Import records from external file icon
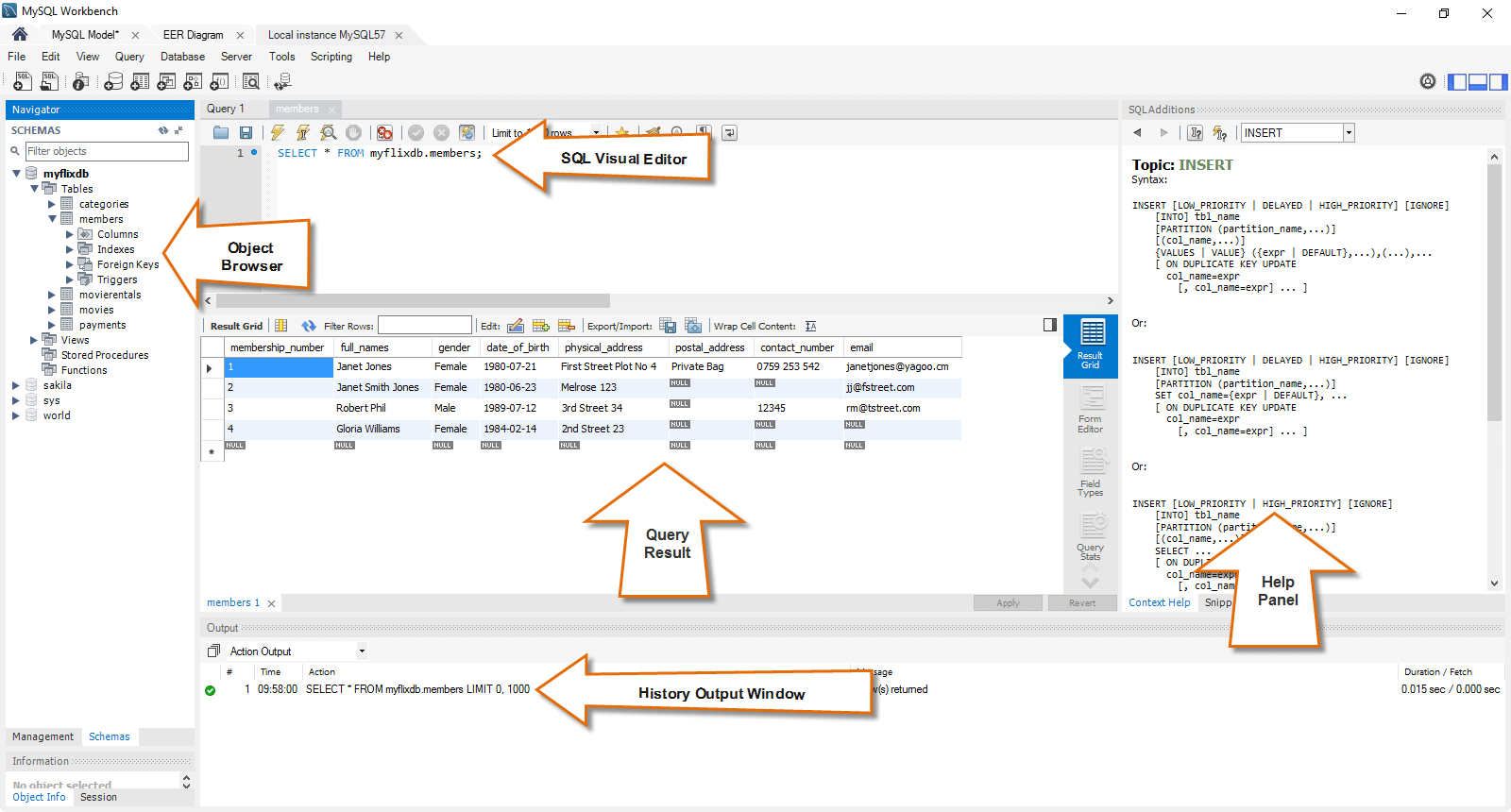The width and height of the screenshot is (1511, 812). pos(693,326)
